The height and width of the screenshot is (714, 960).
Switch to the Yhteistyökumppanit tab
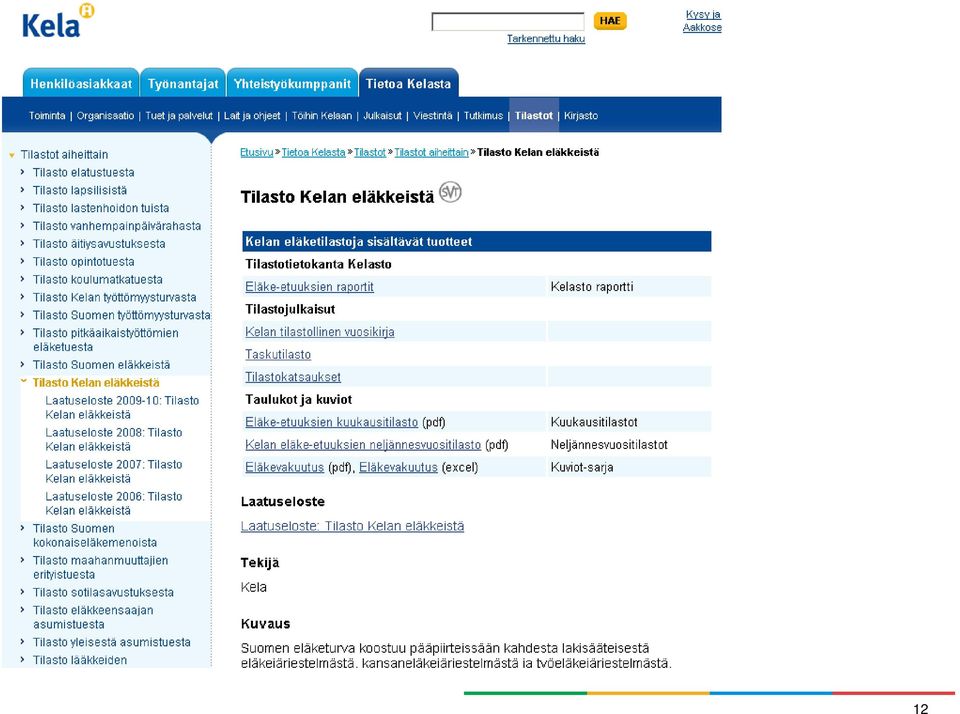[x=292, y=84]
